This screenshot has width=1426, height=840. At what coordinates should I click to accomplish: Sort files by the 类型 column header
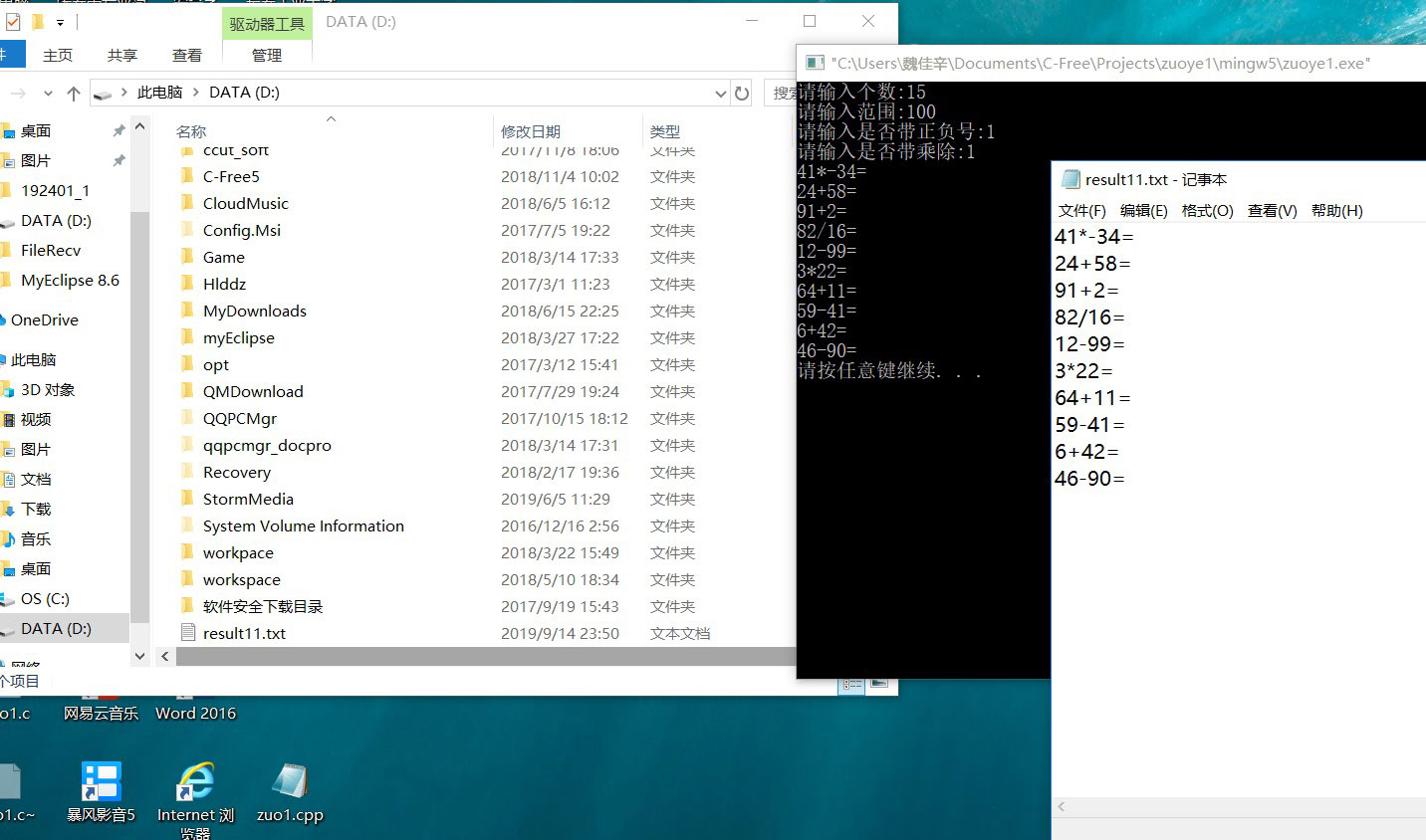click(x=665, y=131)
